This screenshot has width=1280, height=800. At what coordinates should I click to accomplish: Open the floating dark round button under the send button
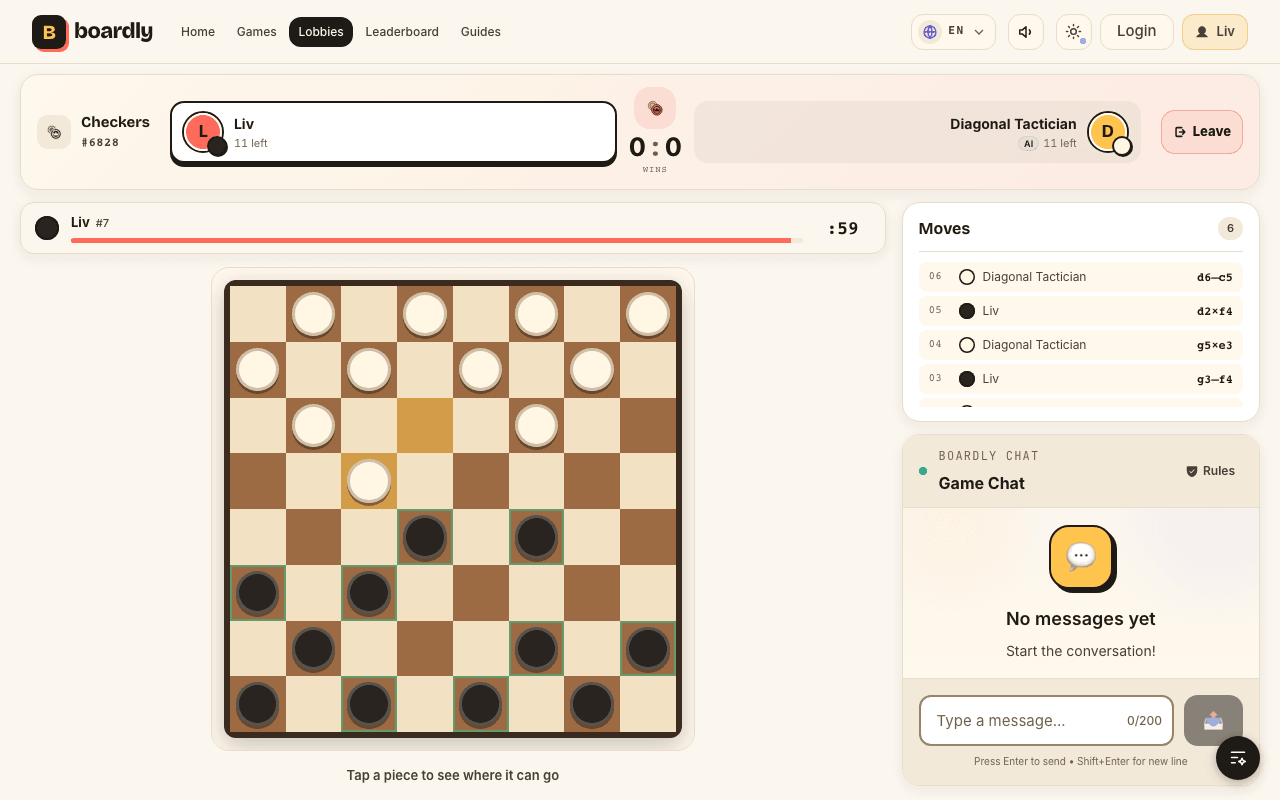point(1238,758)
